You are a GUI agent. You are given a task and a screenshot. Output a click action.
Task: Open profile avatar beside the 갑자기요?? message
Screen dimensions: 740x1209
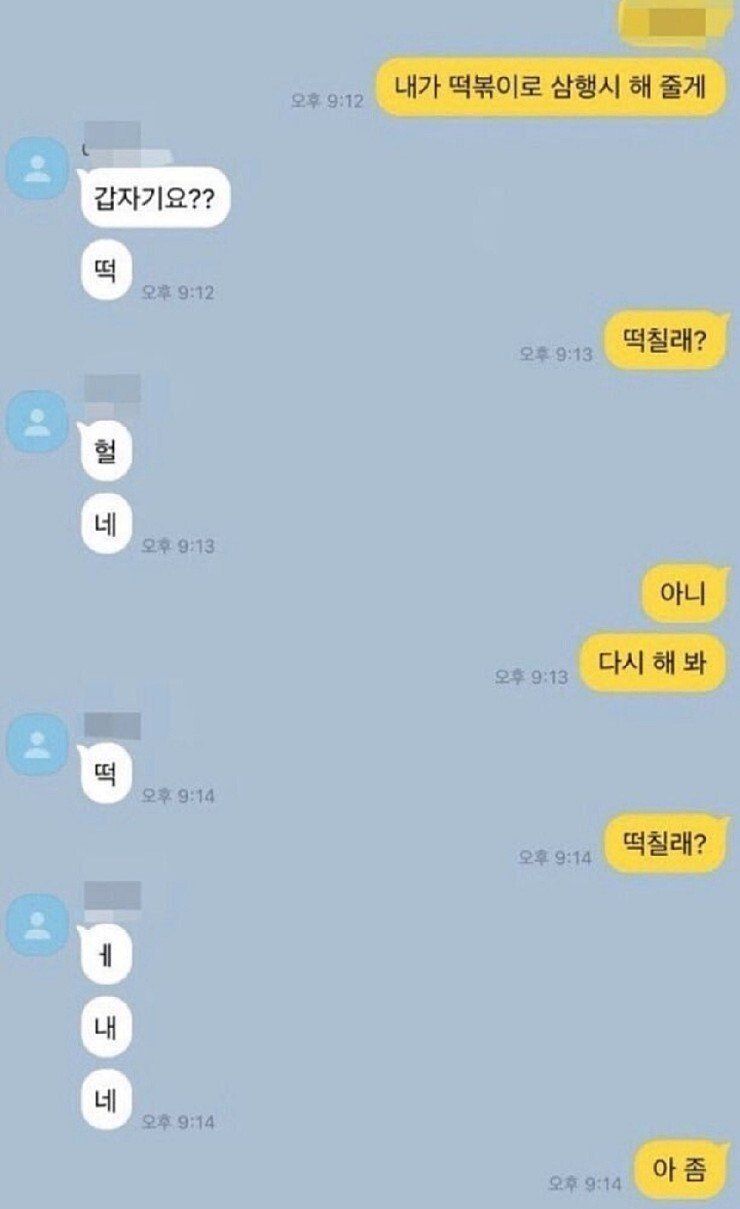click(38, 167)
